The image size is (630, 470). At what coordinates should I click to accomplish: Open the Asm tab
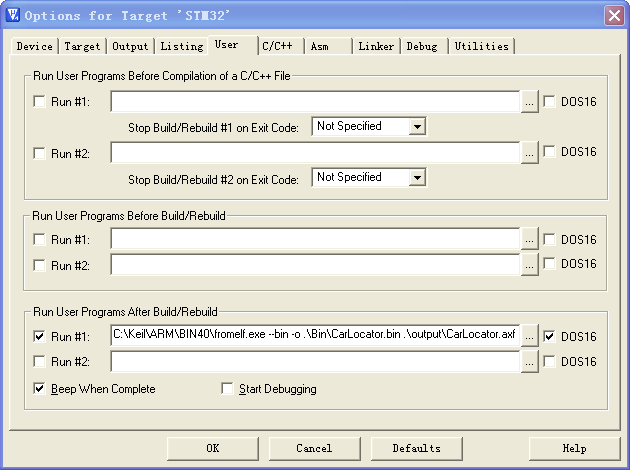pos(328,46)
